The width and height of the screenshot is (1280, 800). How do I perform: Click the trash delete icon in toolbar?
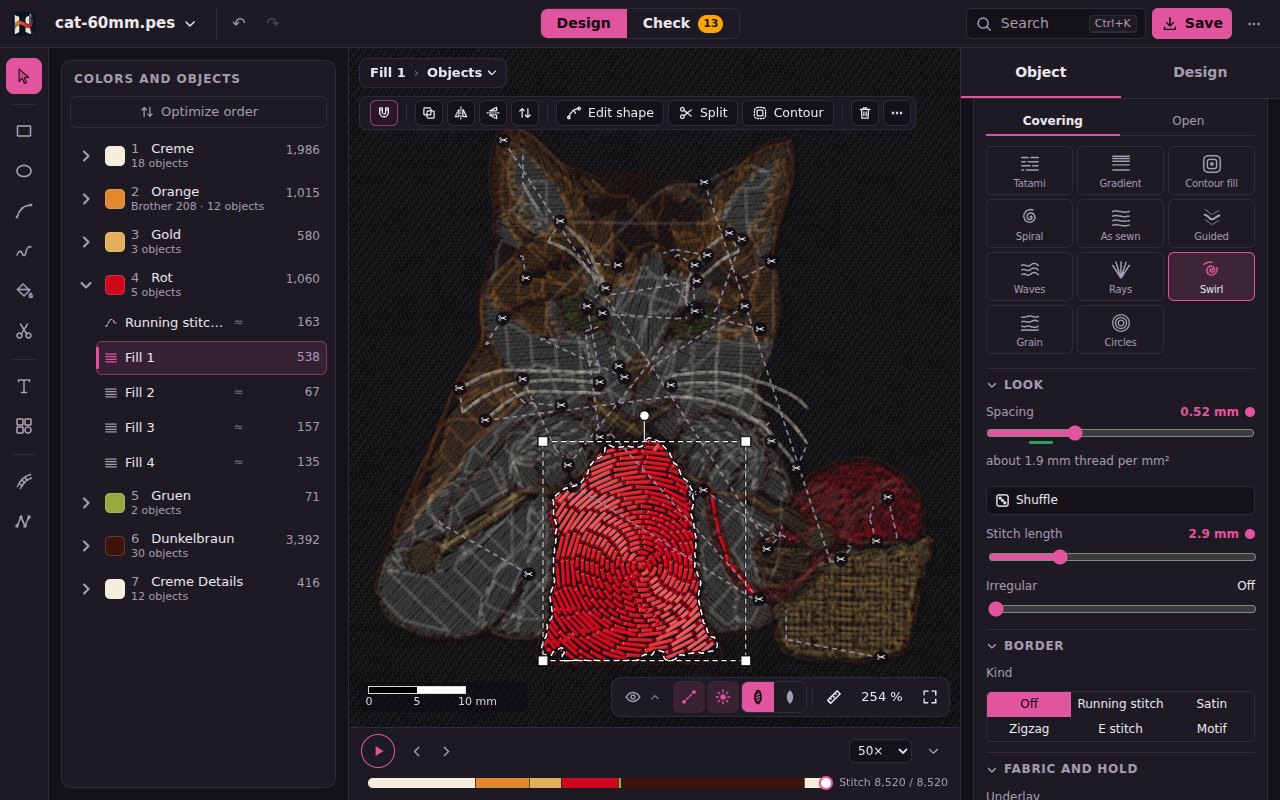(865, 113)
